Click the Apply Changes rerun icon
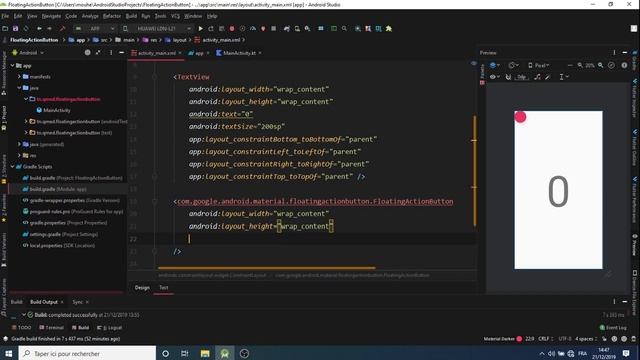640x360 pixels. tap(211, 29)
